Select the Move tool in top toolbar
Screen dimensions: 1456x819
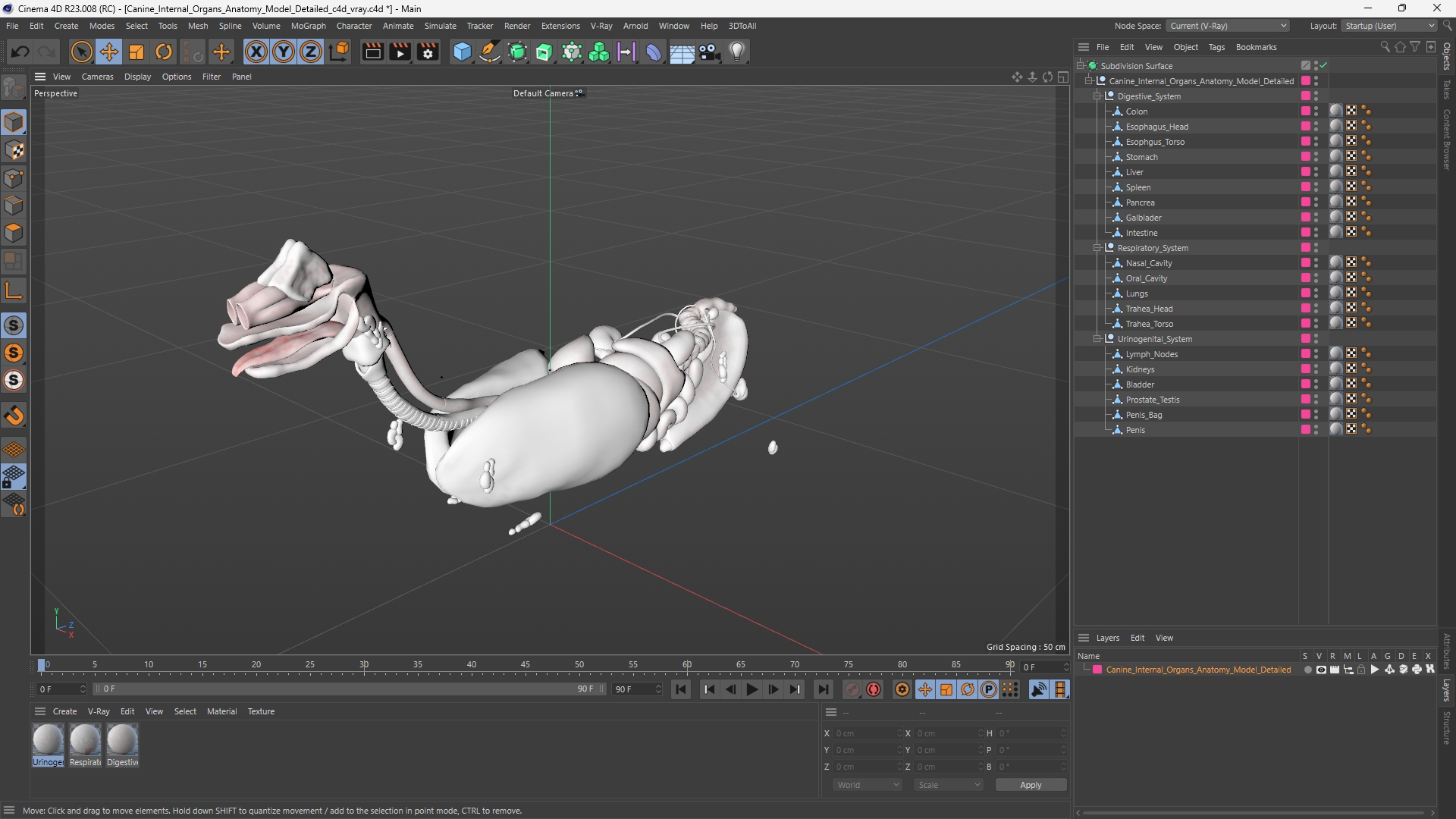coord(109,52)
